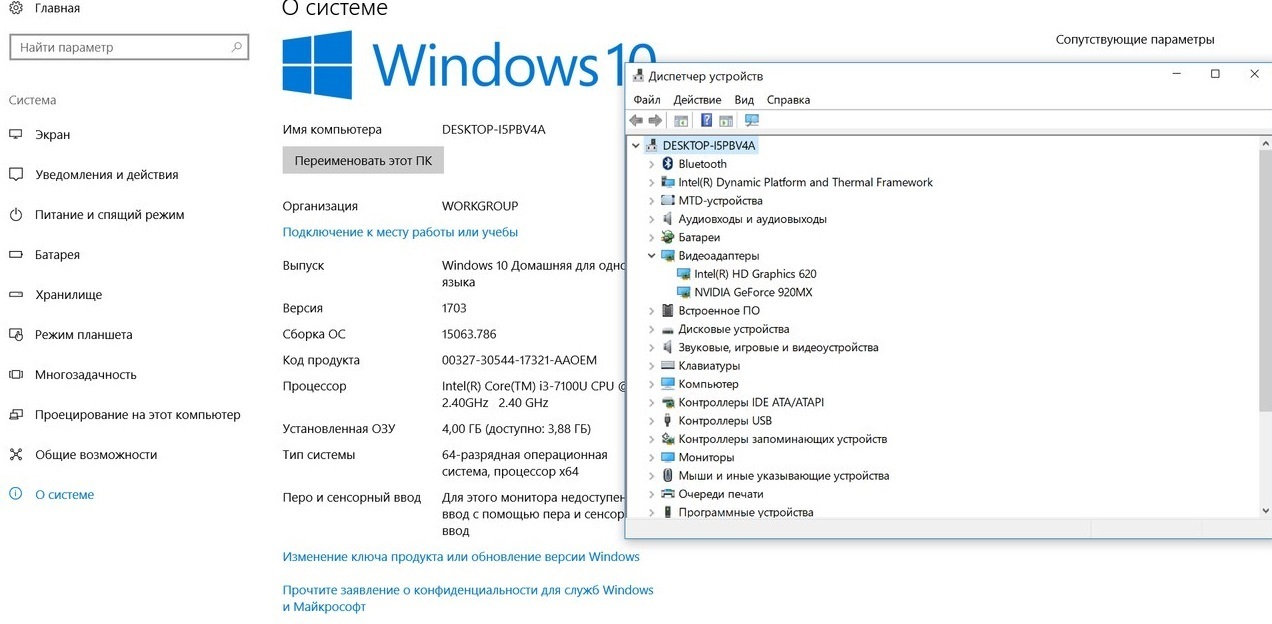Click the computer name value in Settings

(x=494, y=130)
